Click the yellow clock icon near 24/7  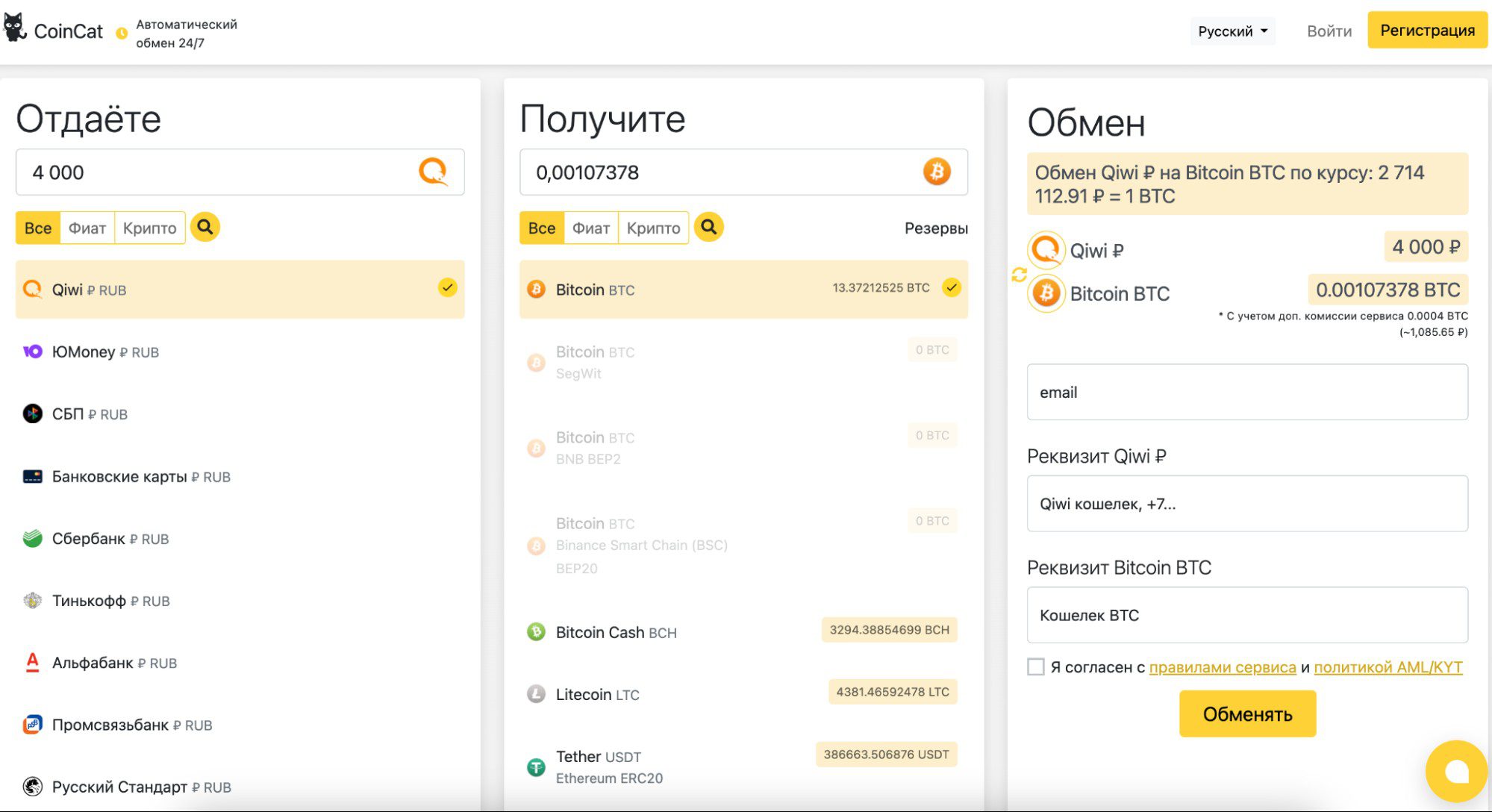[x=122, y=33]
